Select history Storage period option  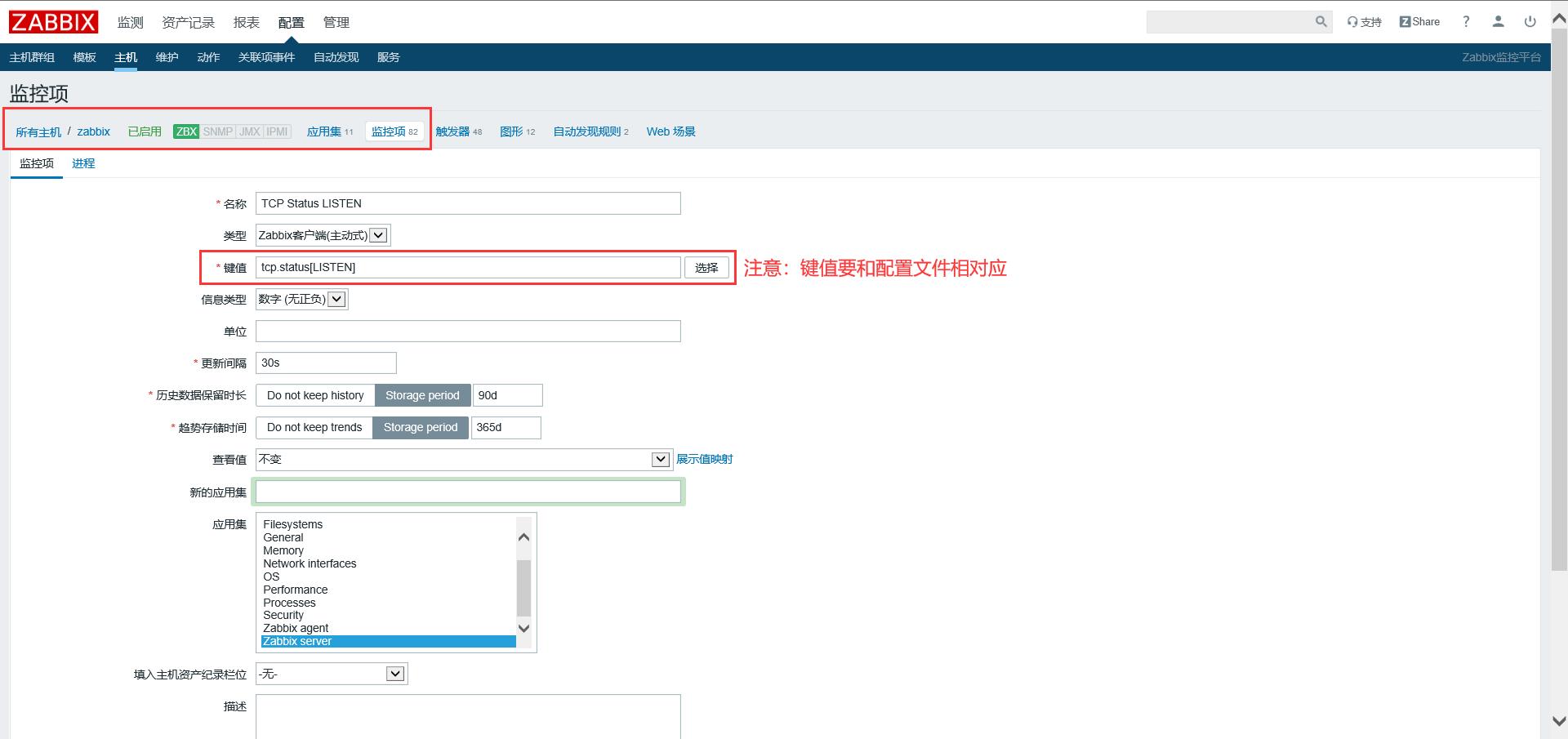422,395
